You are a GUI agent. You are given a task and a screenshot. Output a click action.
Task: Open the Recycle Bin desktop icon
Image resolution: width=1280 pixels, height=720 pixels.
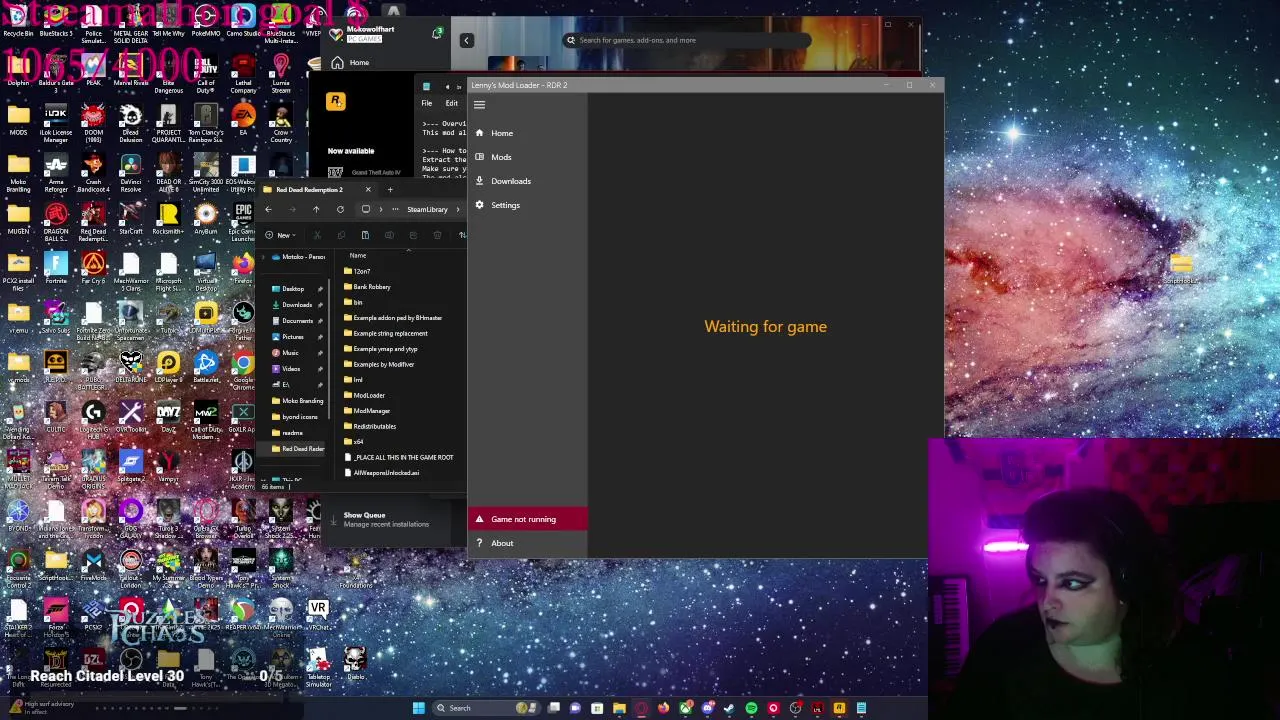[x=18, y=22]
